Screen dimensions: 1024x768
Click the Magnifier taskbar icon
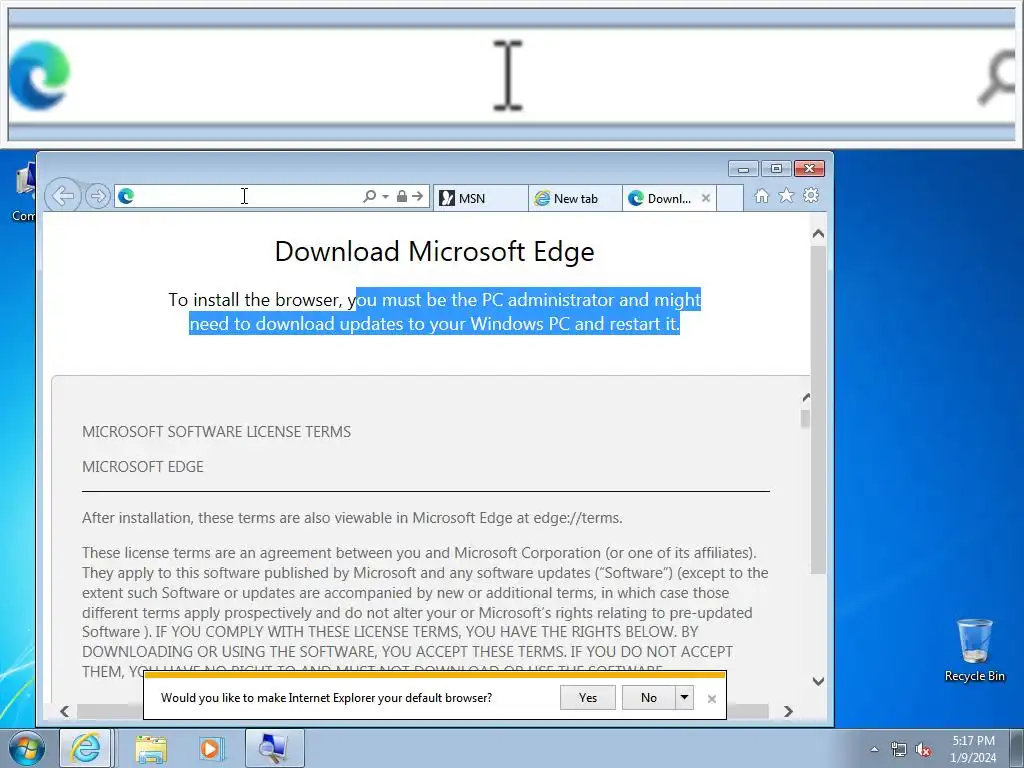click(x=274, y=748)
